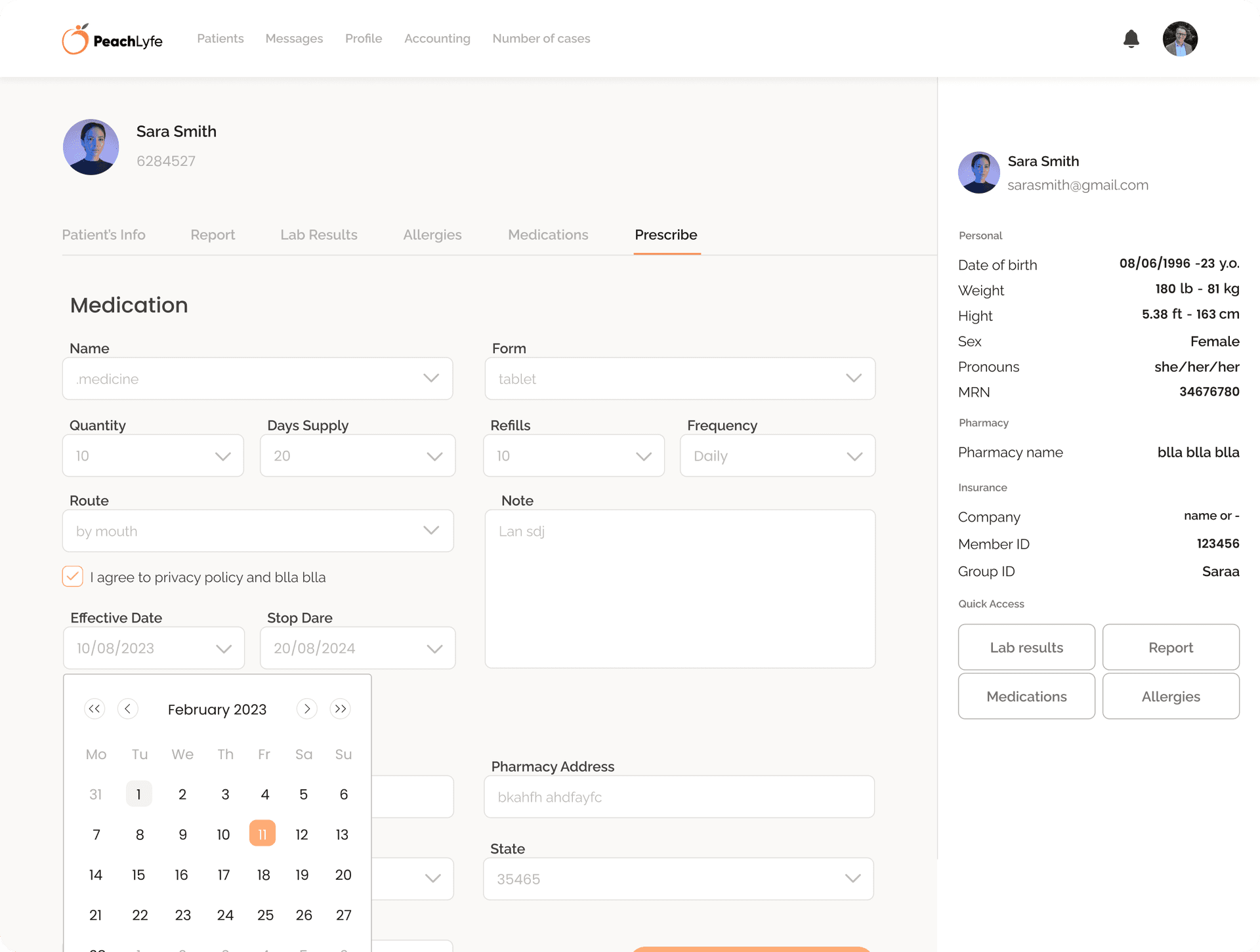1260x952 pixels.
Task: Click the sarasmith@gmail.com email address
Action: point(1078,185)
